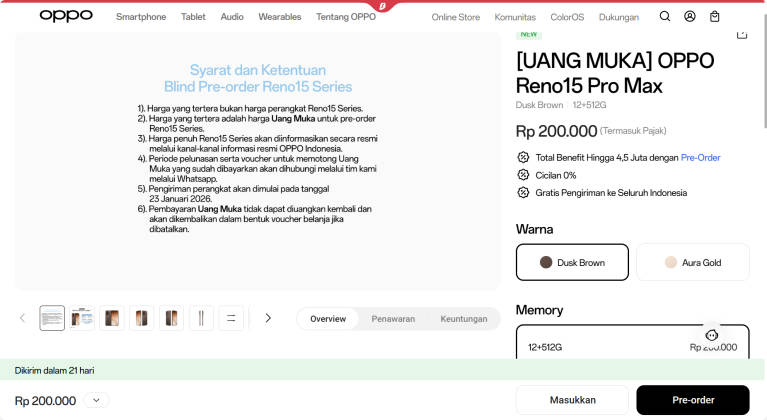Click discount badge icon beside Gratis Pengiriman

pos(523,193)
